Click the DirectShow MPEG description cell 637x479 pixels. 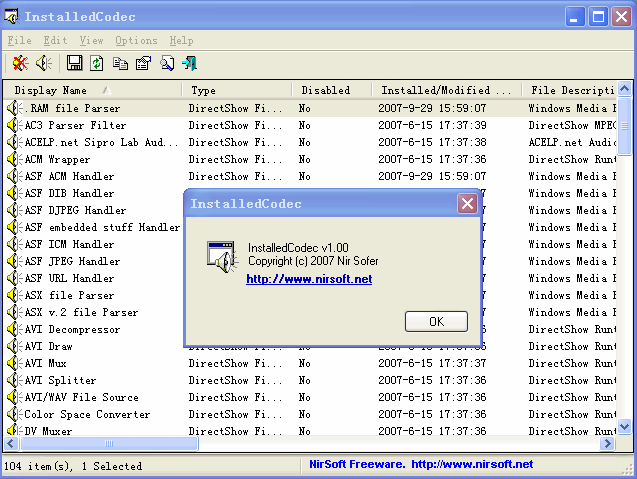(572, 125)
